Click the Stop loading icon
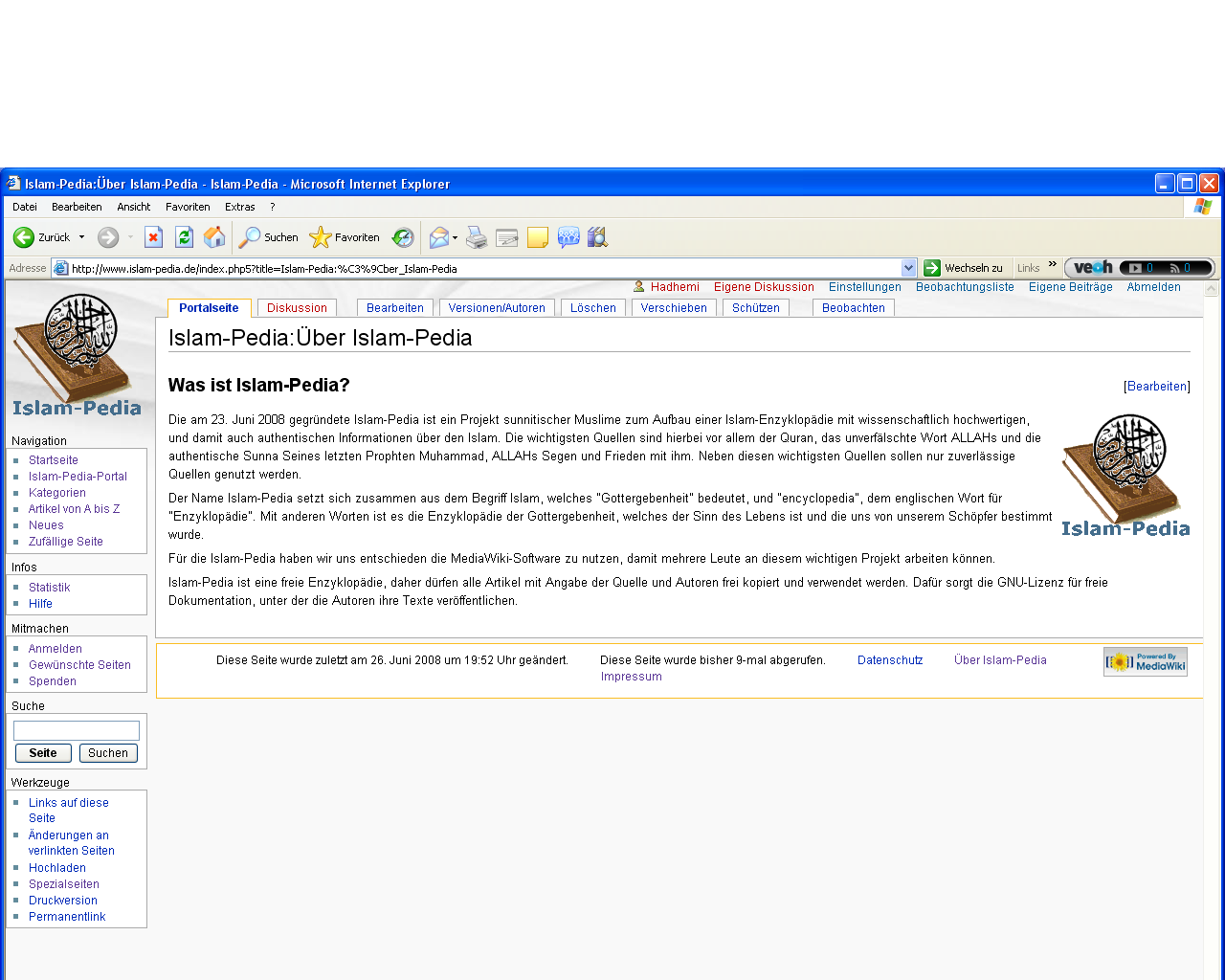1225x980 pixels. pyautogui.click(x=153, y=237)
